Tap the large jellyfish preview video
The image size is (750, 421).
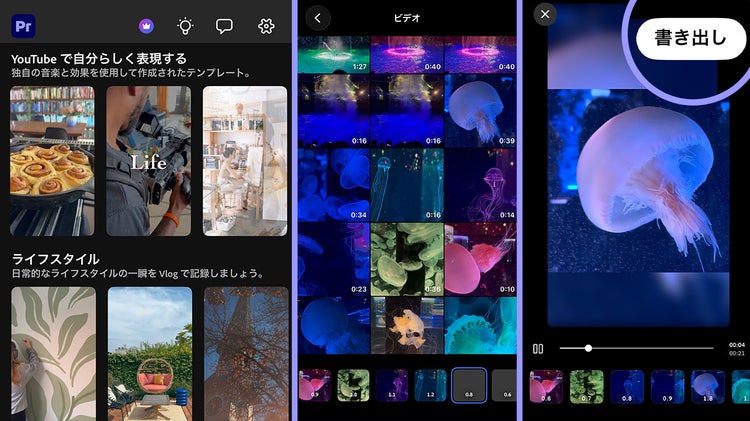pyautogui.click(x=638, y=181)
